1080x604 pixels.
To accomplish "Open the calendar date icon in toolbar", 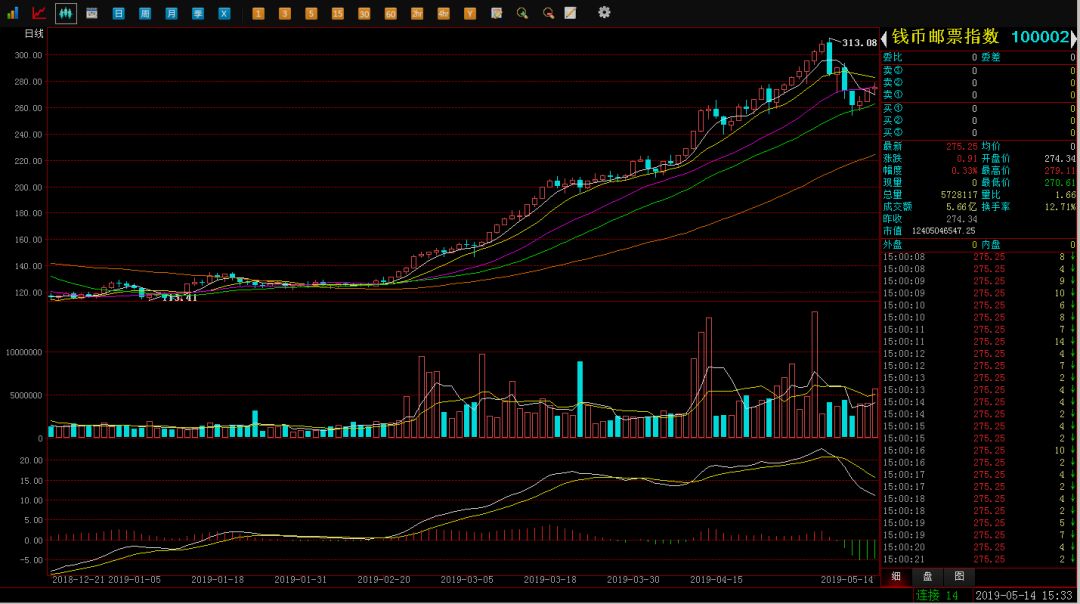I will point(92,13).
